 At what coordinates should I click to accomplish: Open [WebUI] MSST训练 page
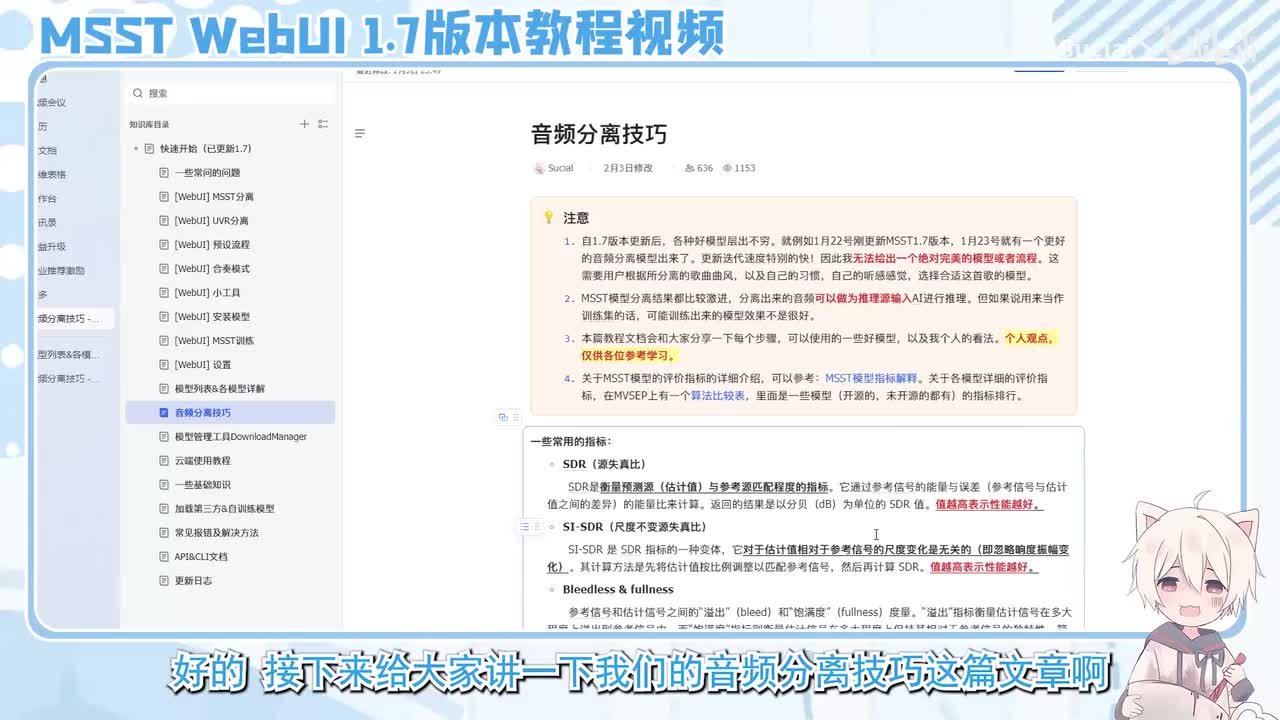click(x=214, y=340)
